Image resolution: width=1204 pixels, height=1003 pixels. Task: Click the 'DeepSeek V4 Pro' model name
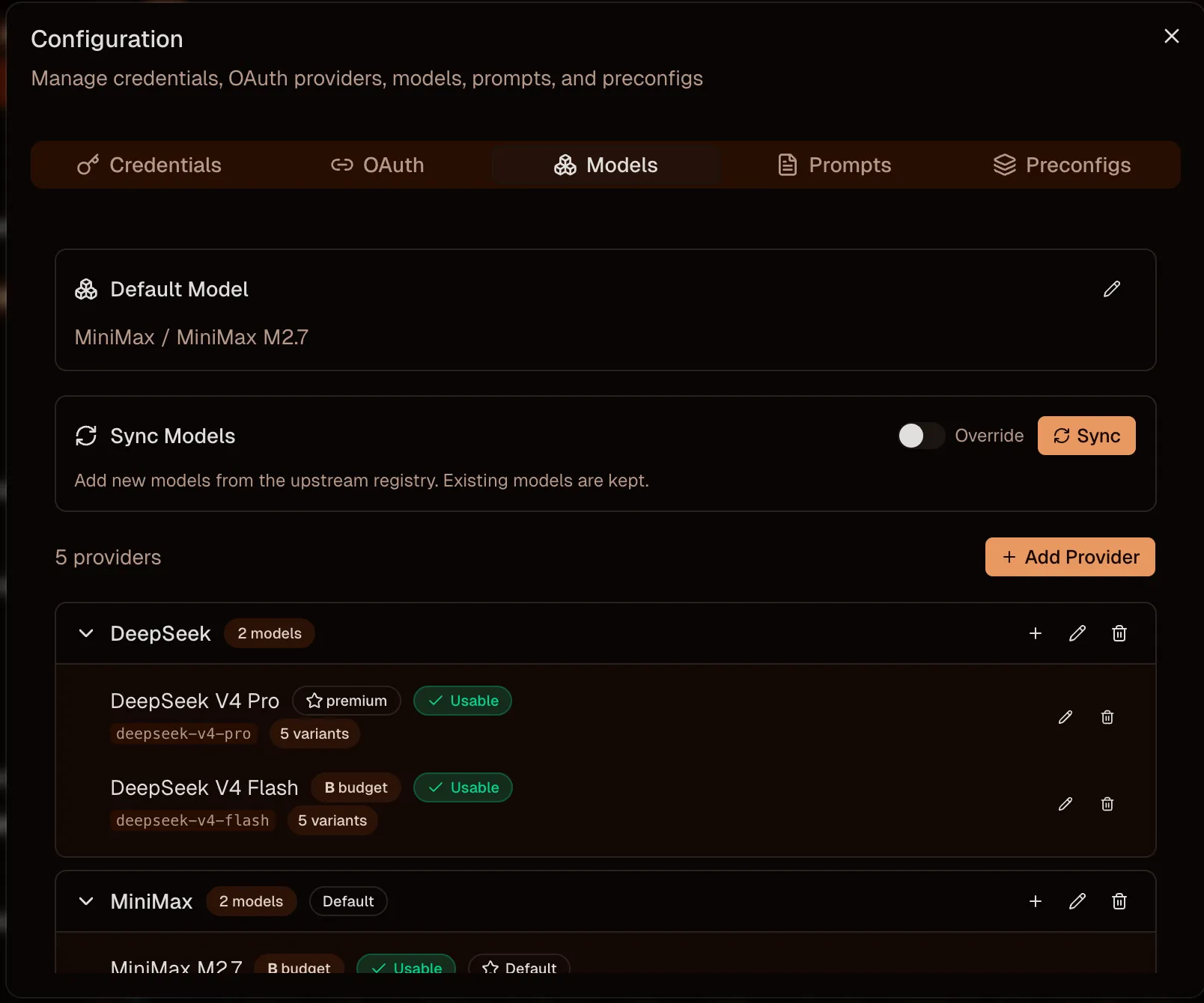point(195,701)
